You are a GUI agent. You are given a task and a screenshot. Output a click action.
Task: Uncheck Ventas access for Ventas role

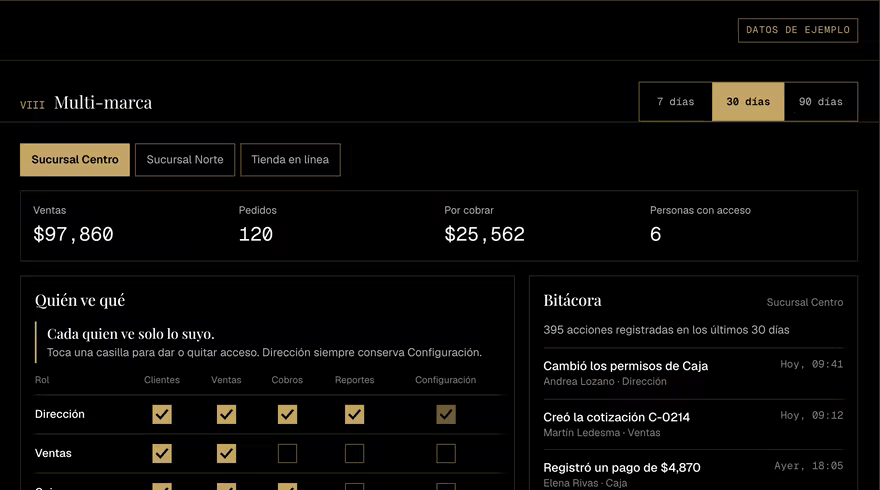point(226,454)
